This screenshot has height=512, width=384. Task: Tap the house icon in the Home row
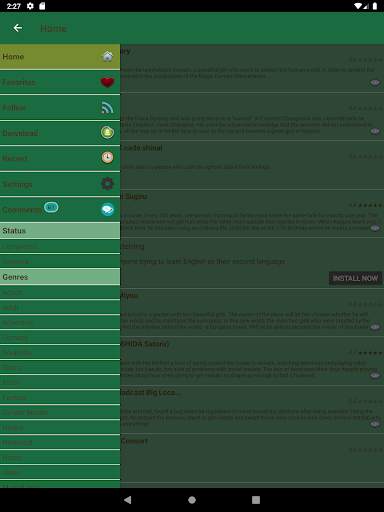click(107, 57)
